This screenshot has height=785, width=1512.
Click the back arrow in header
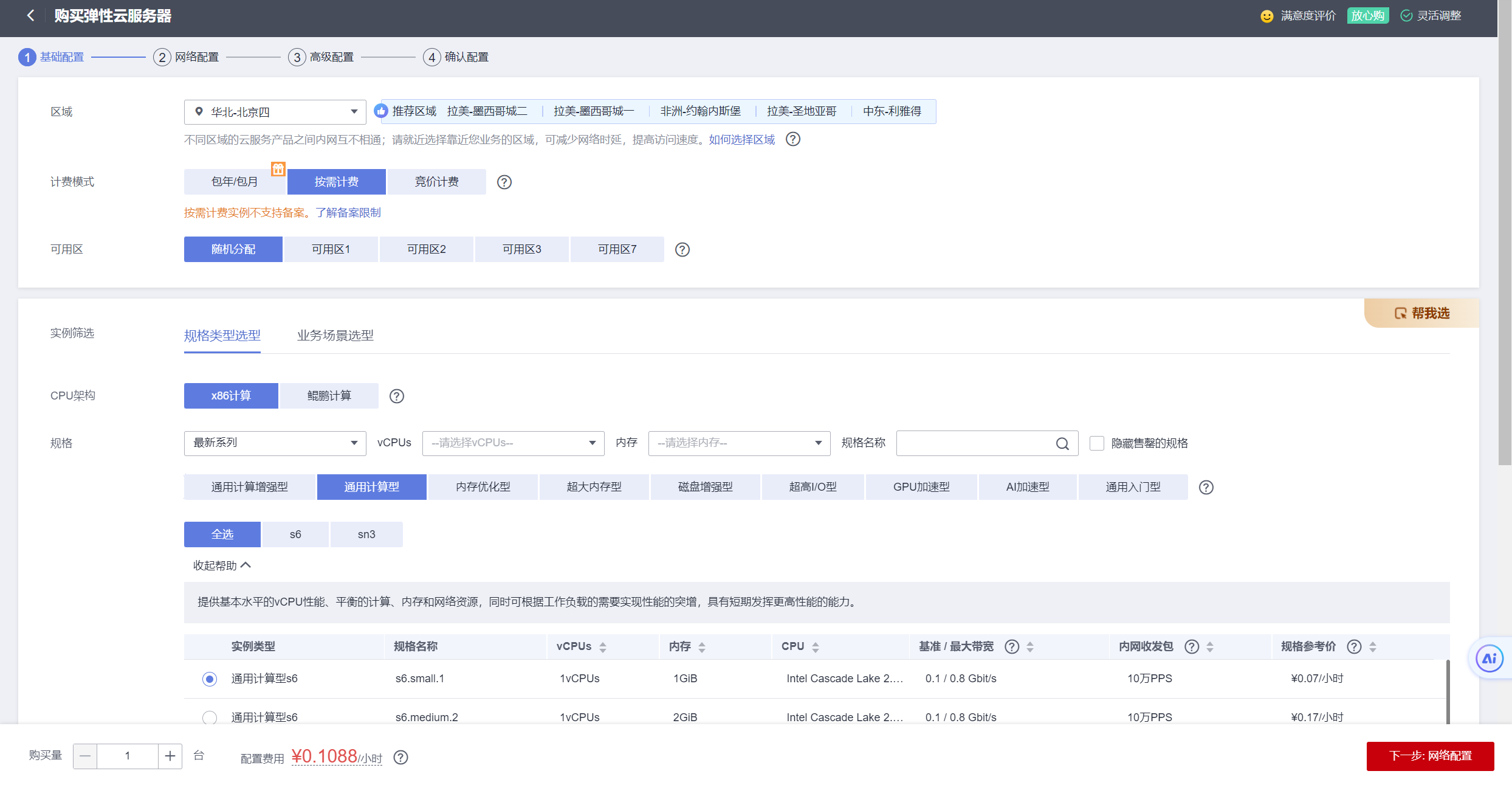click(31, 16)
